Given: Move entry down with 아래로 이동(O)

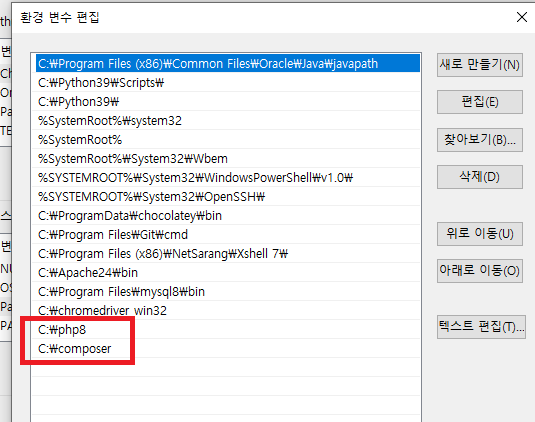Looking at the screenshot, I should (x=479, y=271).
